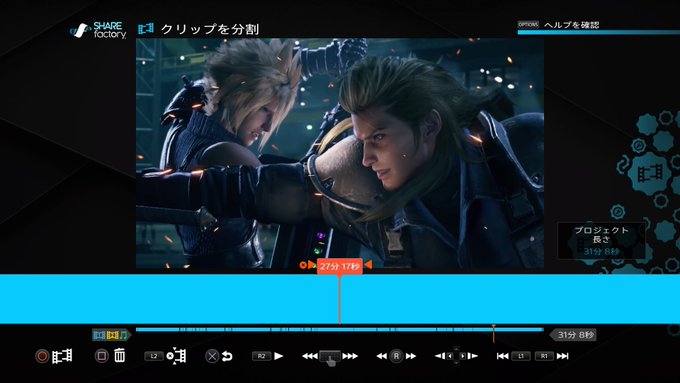Click triple rewind arrows left of touchpad
The height and width of the screenshot is (383, 680).
(x=310, y=356)
